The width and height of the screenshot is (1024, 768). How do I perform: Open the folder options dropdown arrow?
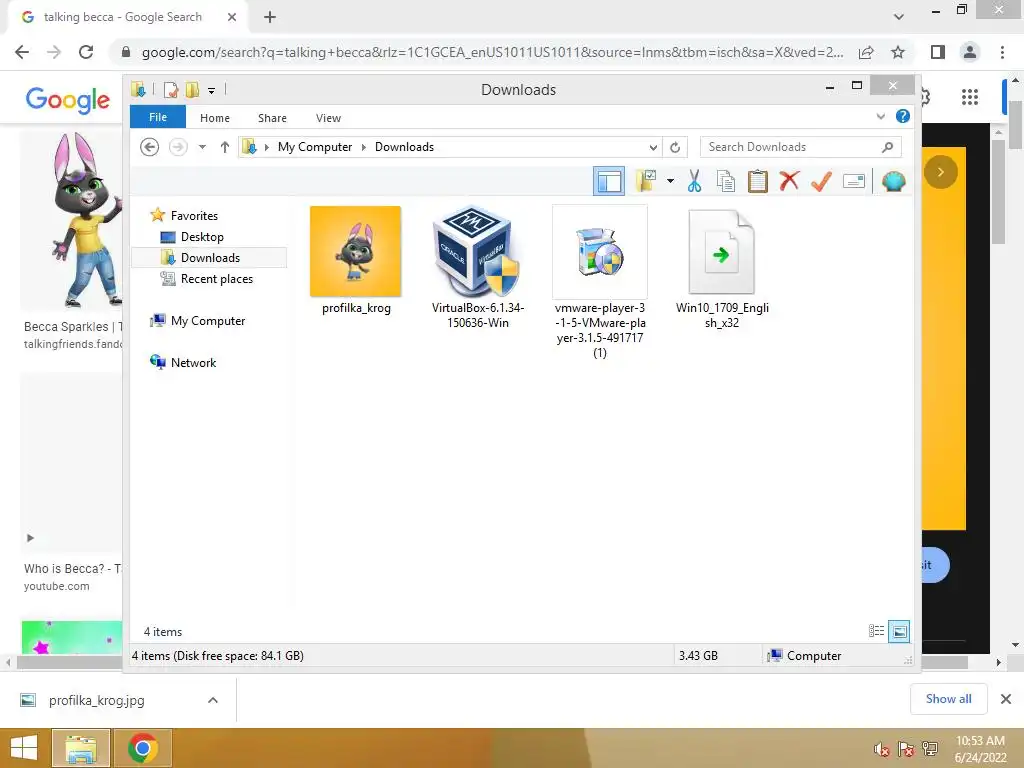[x=671, y=181]
